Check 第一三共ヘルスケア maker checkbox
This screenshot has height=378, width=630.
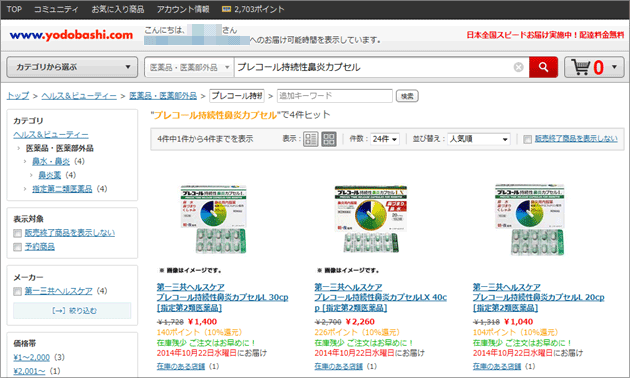[17, 291]
